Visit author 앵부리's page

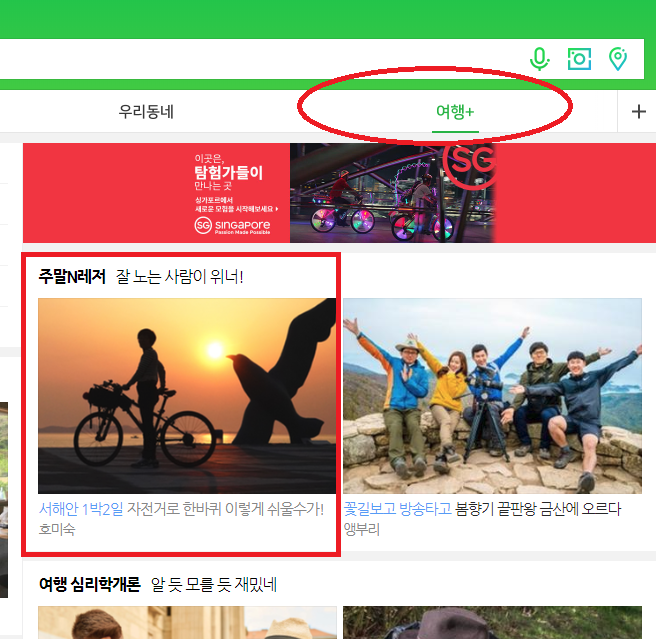pos(361,529)
